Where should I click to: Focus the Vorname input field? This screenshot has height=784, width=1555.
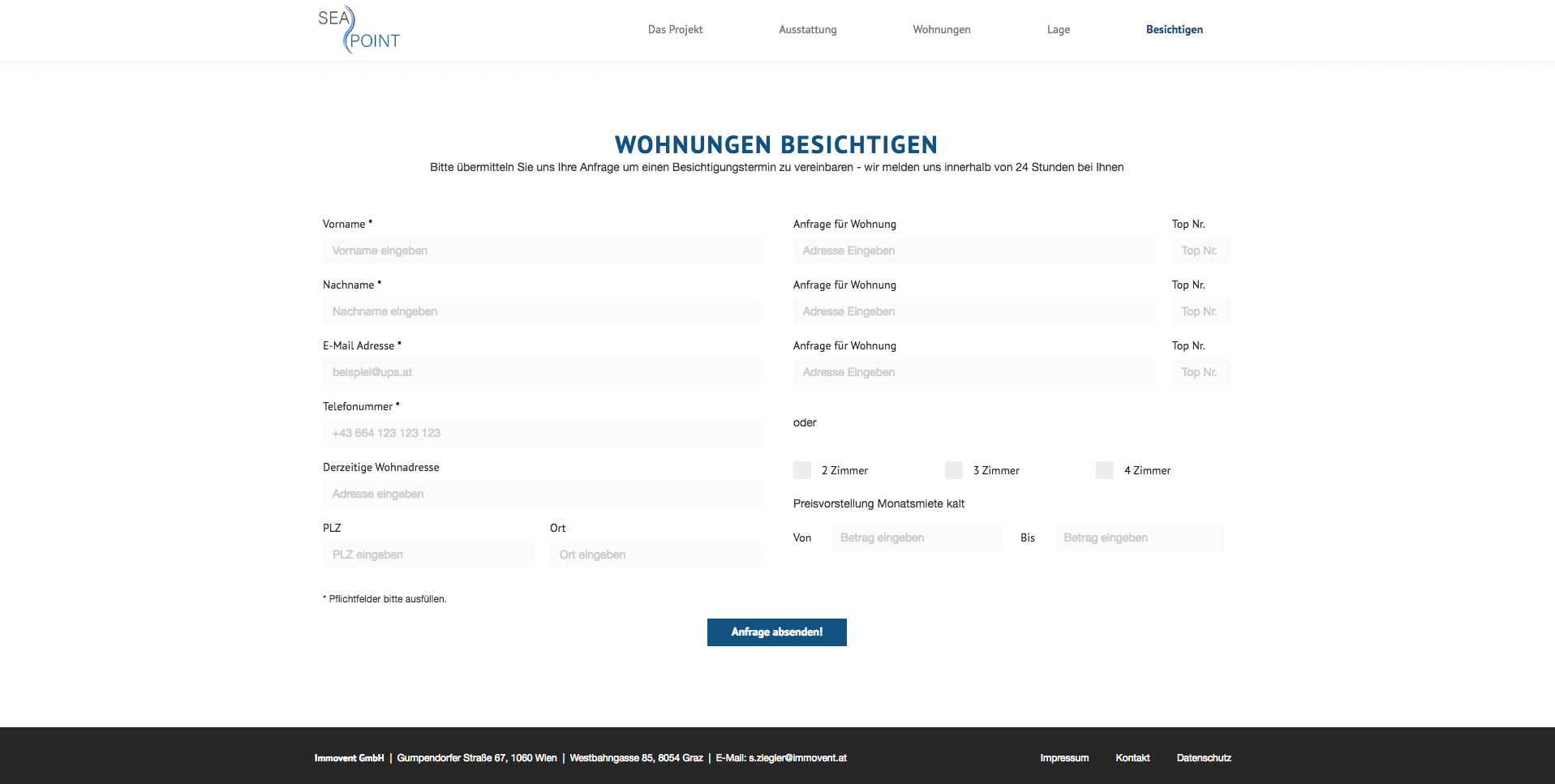pos(541,251)
